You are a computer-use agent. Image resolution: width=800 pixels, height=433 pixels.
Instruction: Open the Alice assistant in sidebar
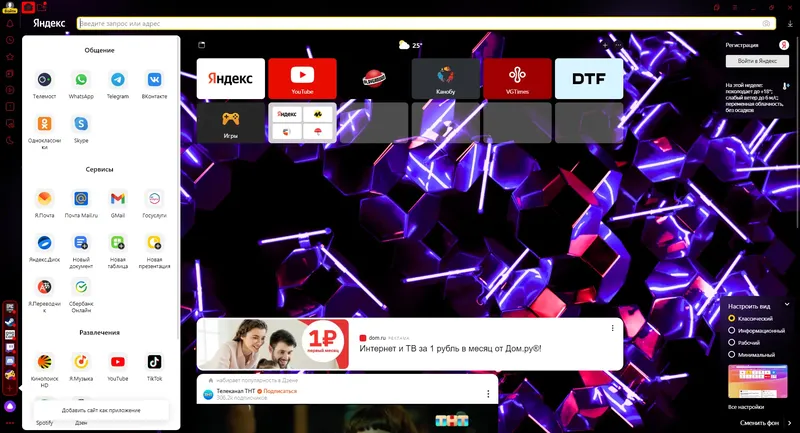10,406
